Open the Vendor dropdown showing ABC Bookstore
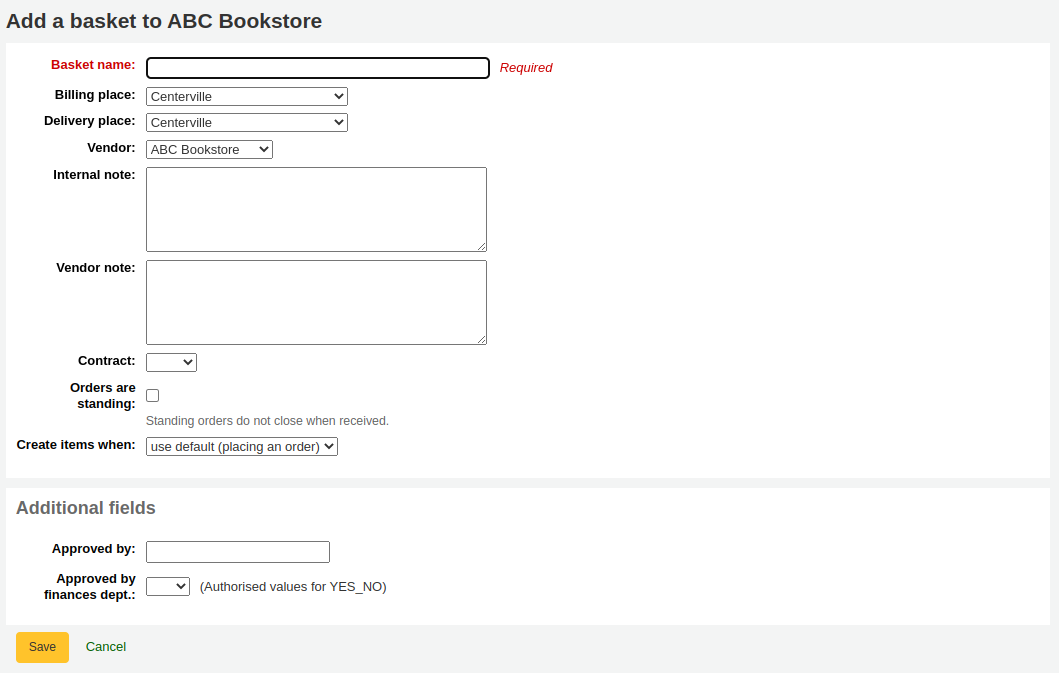Image resolution: width=1059 pixels, height=673 pixels. 209,148
